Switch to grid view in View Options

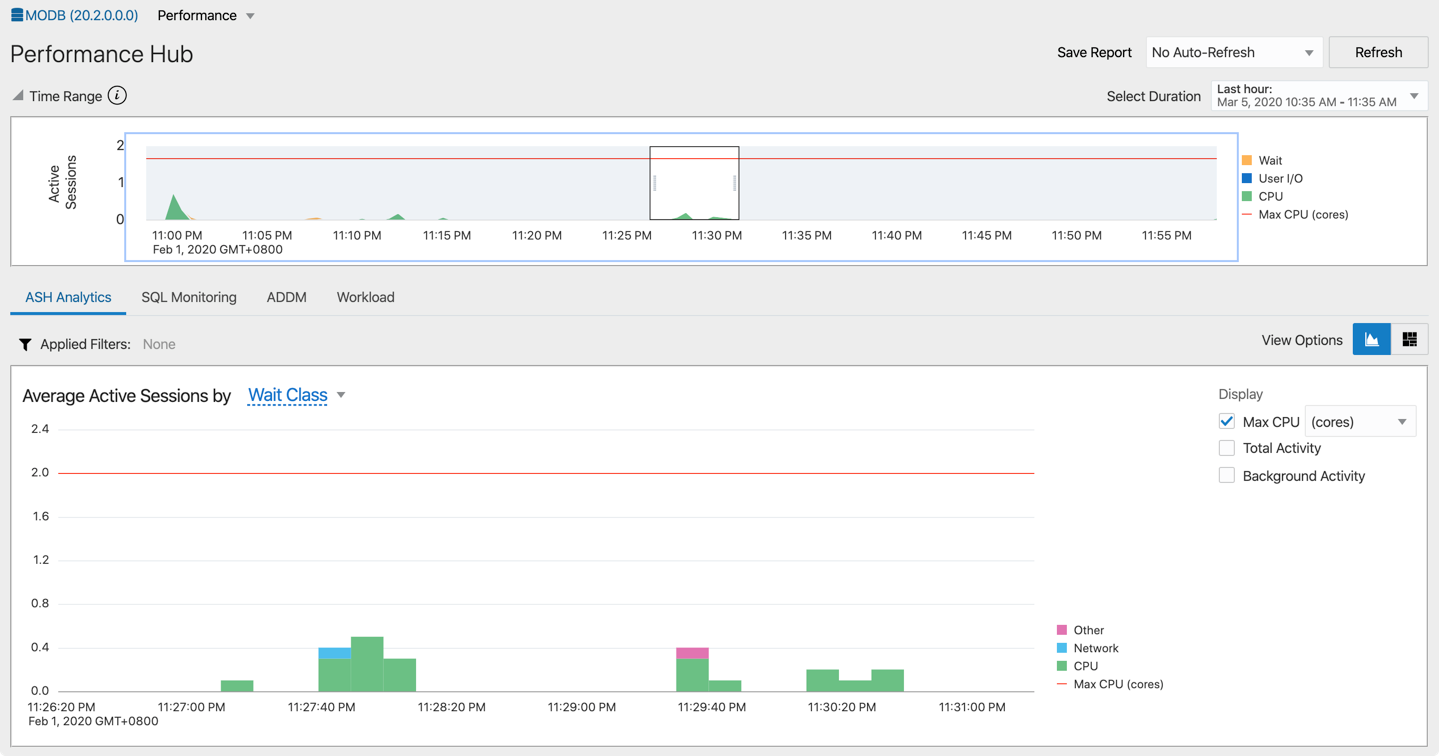1410,339
